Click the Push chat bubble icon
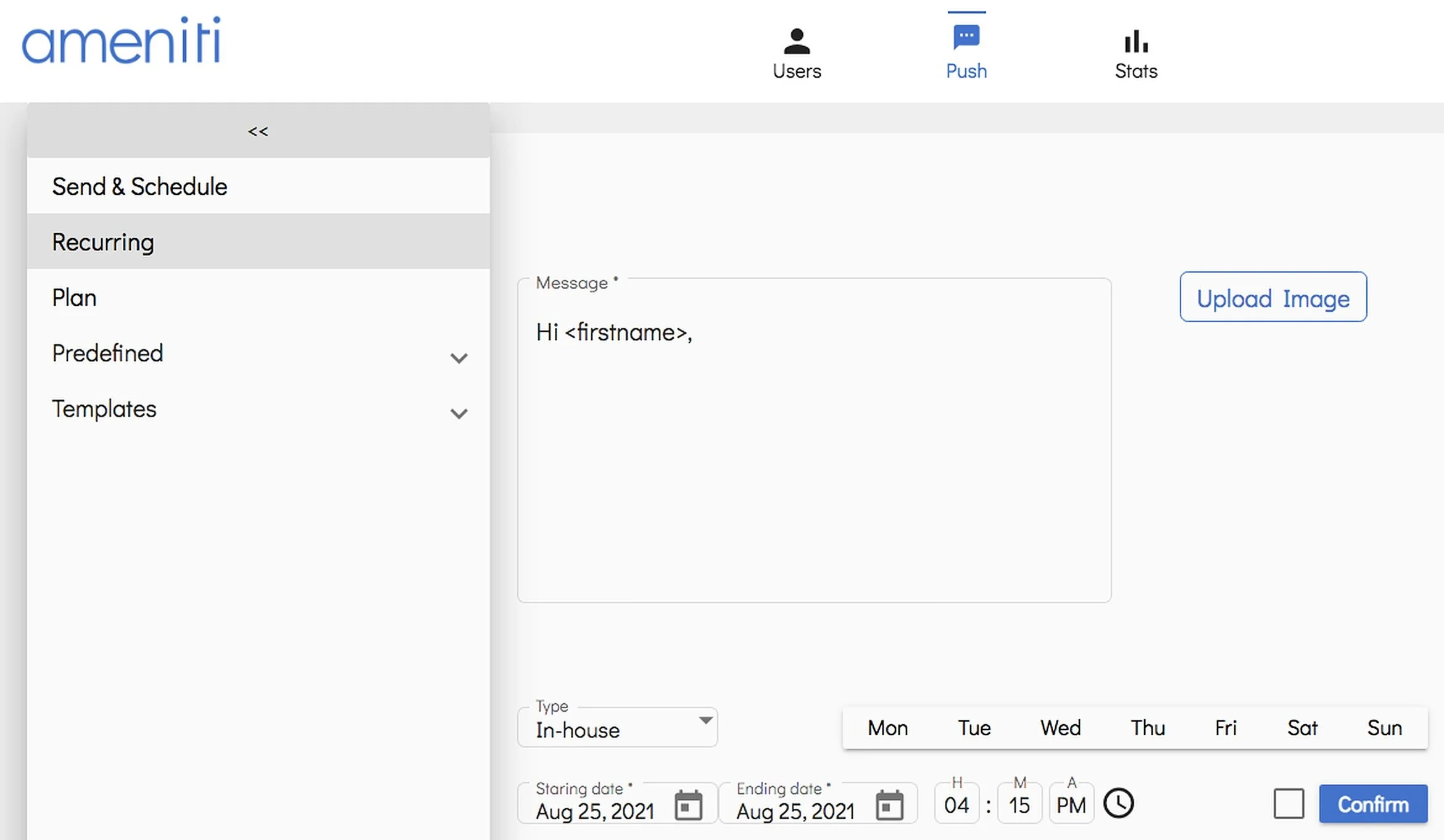 (x=966, y=37)
